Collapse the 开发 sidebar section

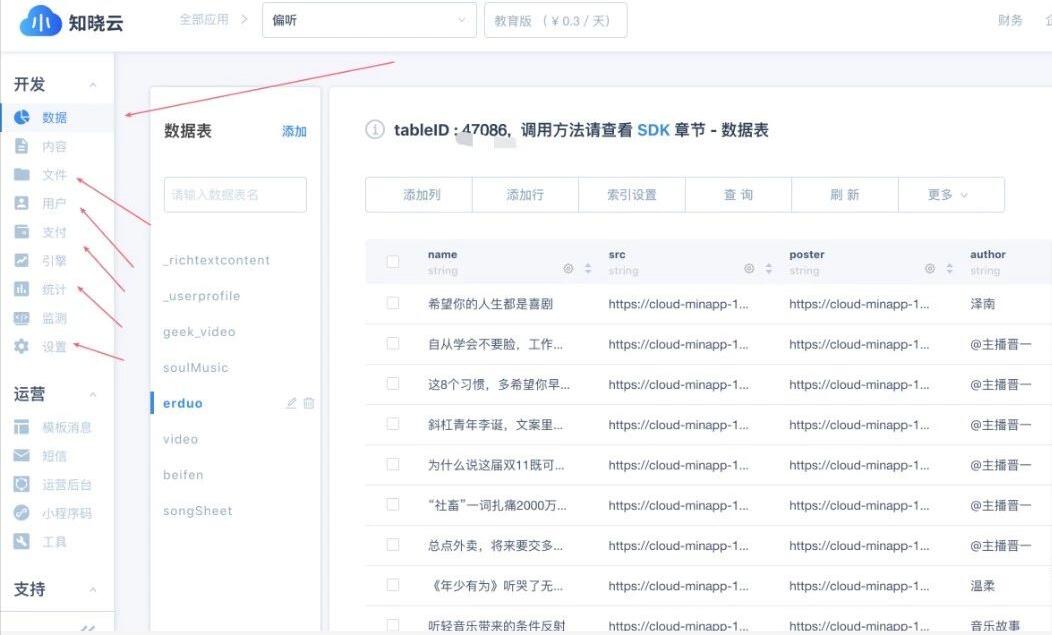pos(93,85)
